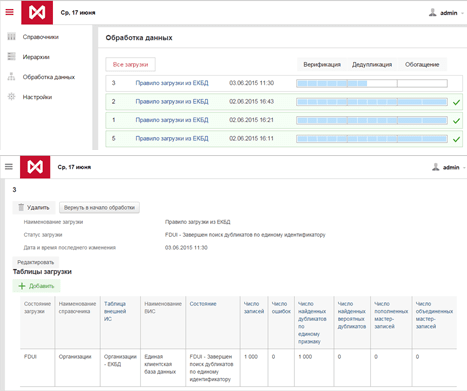Click the user avatar icon in bottom window

click(436, 167)
